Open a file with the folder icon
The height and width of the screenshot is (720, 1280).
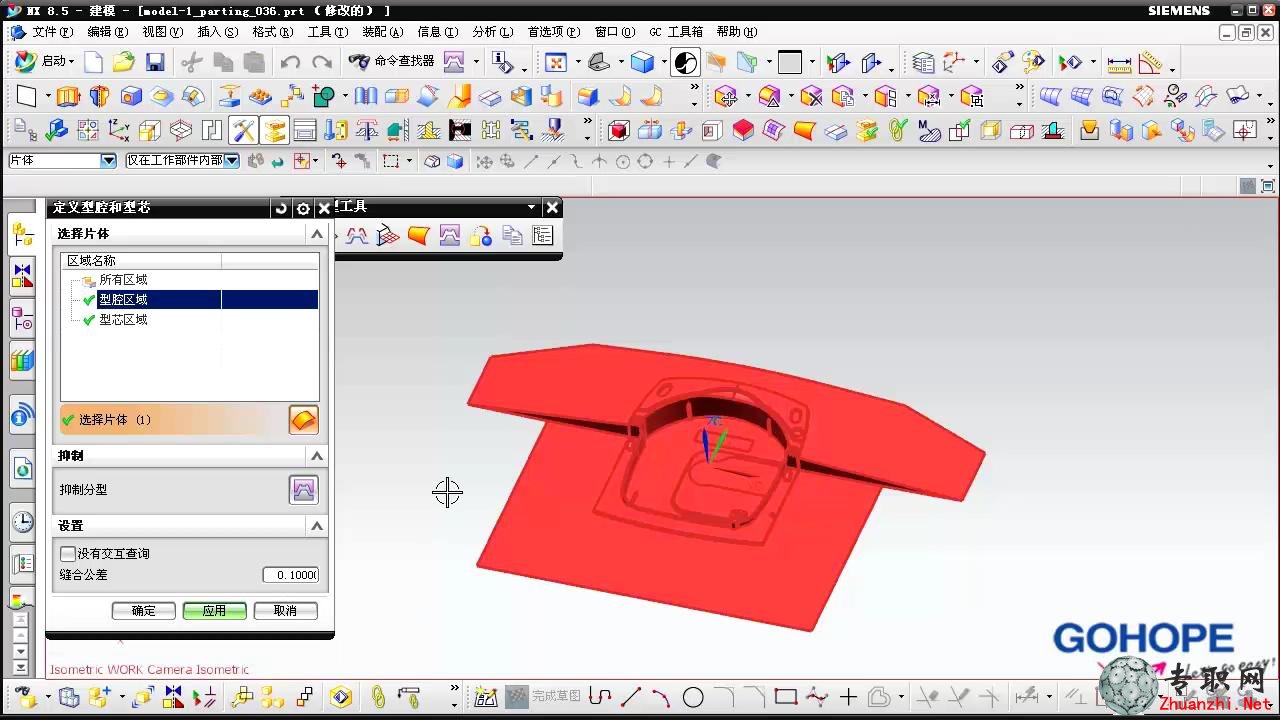[x=123, y=63]
